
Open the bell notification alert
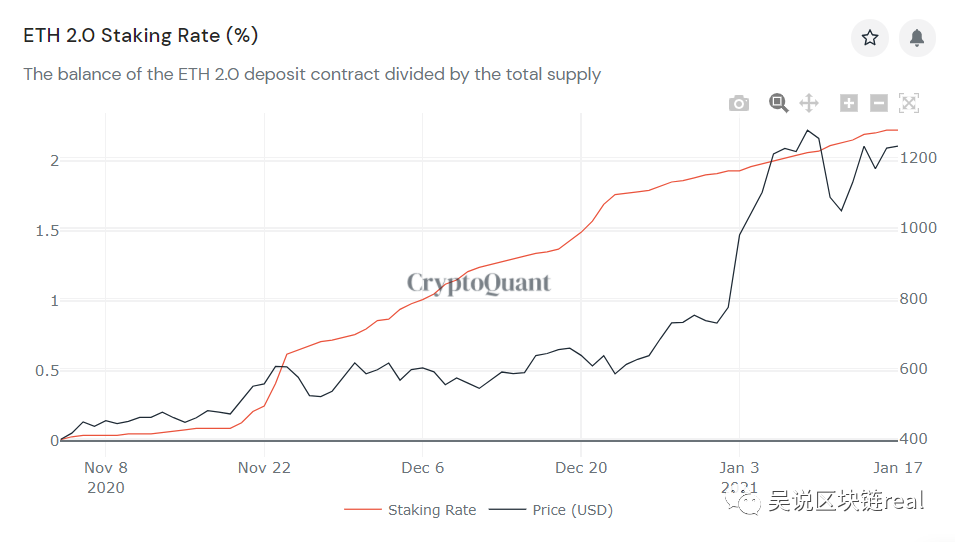917,38
